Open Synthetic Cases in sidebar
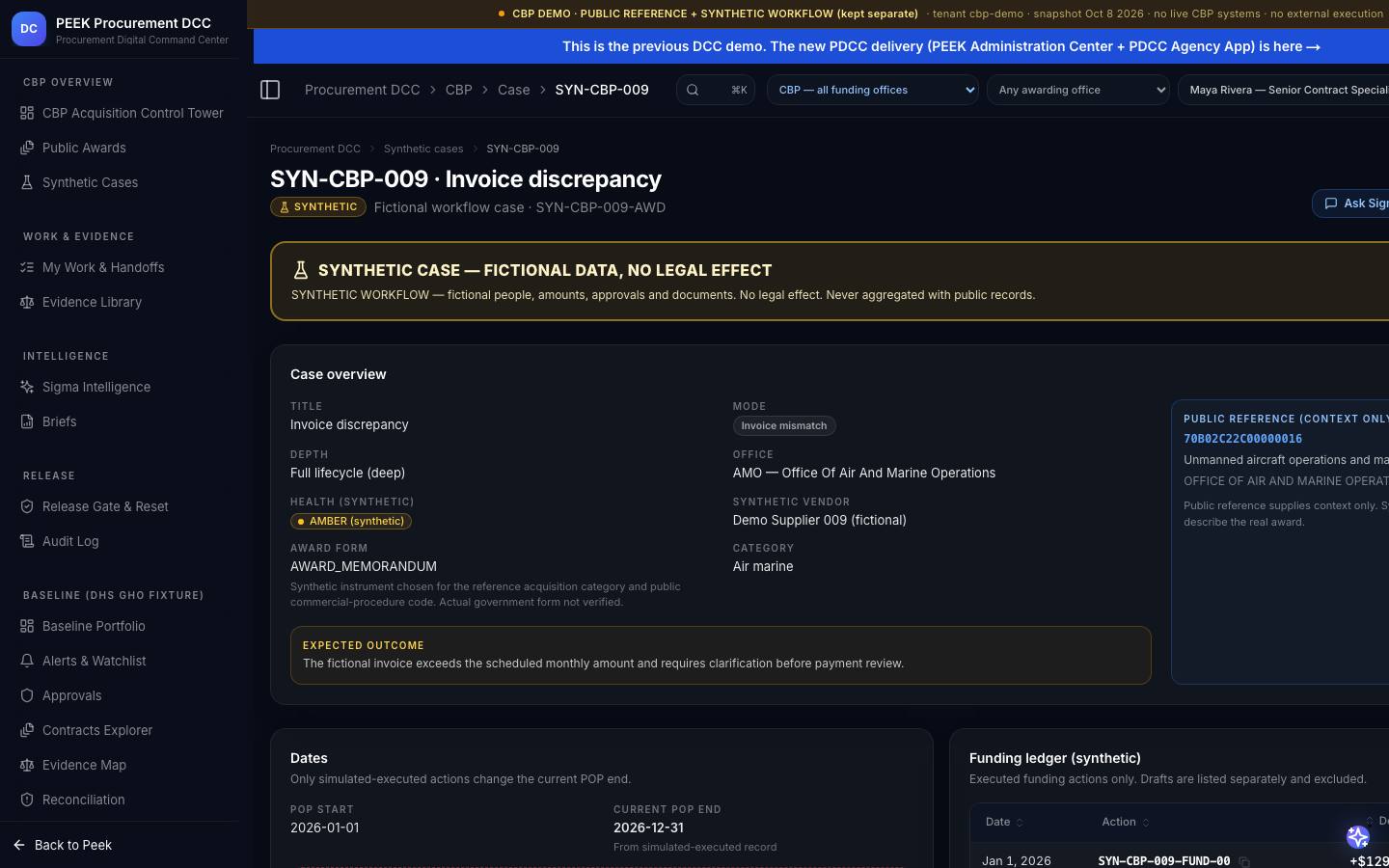This screenshot has height=868, width=1389. point(122,182)
